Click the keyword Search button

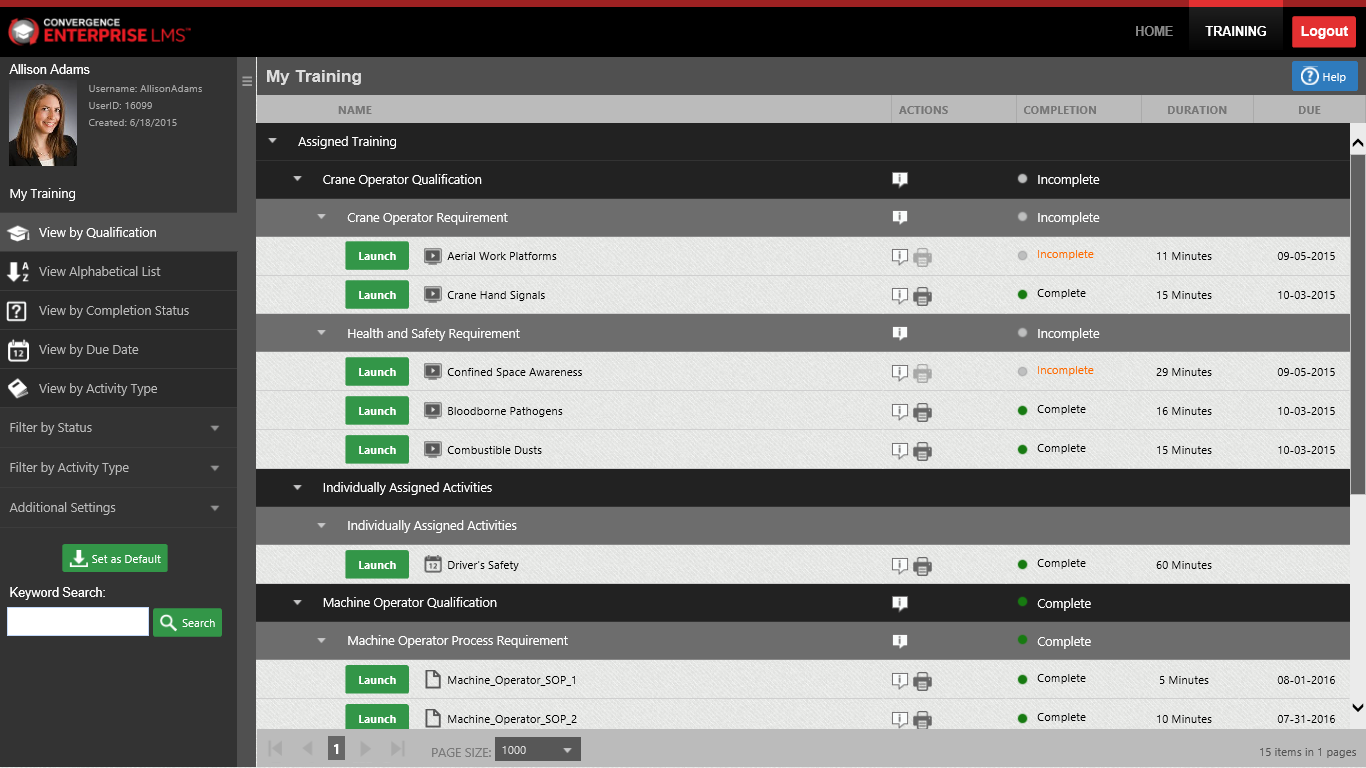[187, 622]
